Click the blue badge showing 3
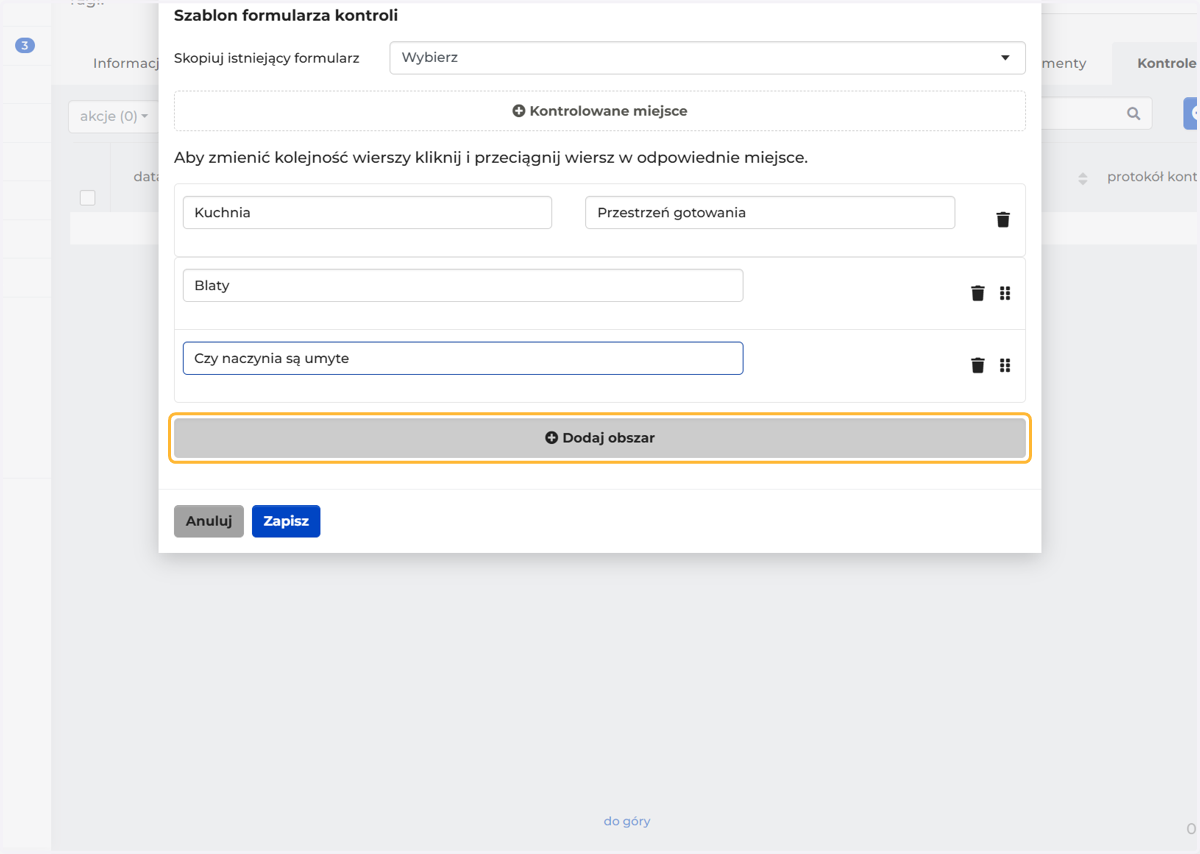 click(x=25, y=45)
